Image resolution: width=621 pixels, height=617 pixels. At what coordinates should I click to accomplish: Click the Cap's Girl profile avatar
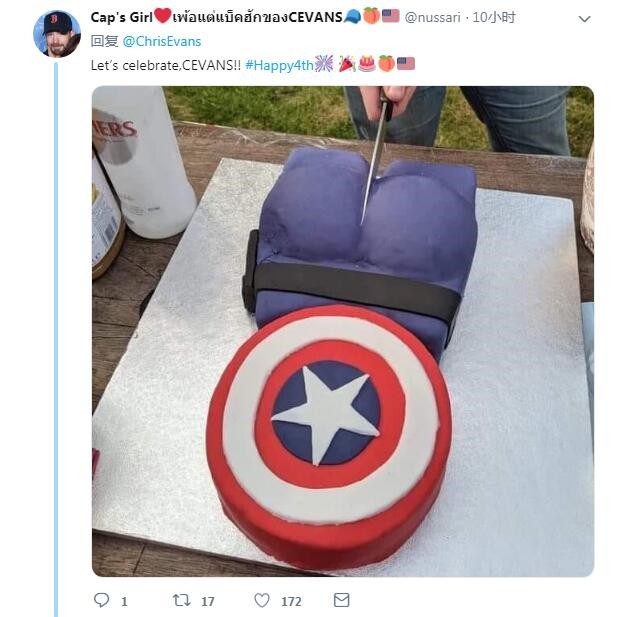(x=57, y=34)
